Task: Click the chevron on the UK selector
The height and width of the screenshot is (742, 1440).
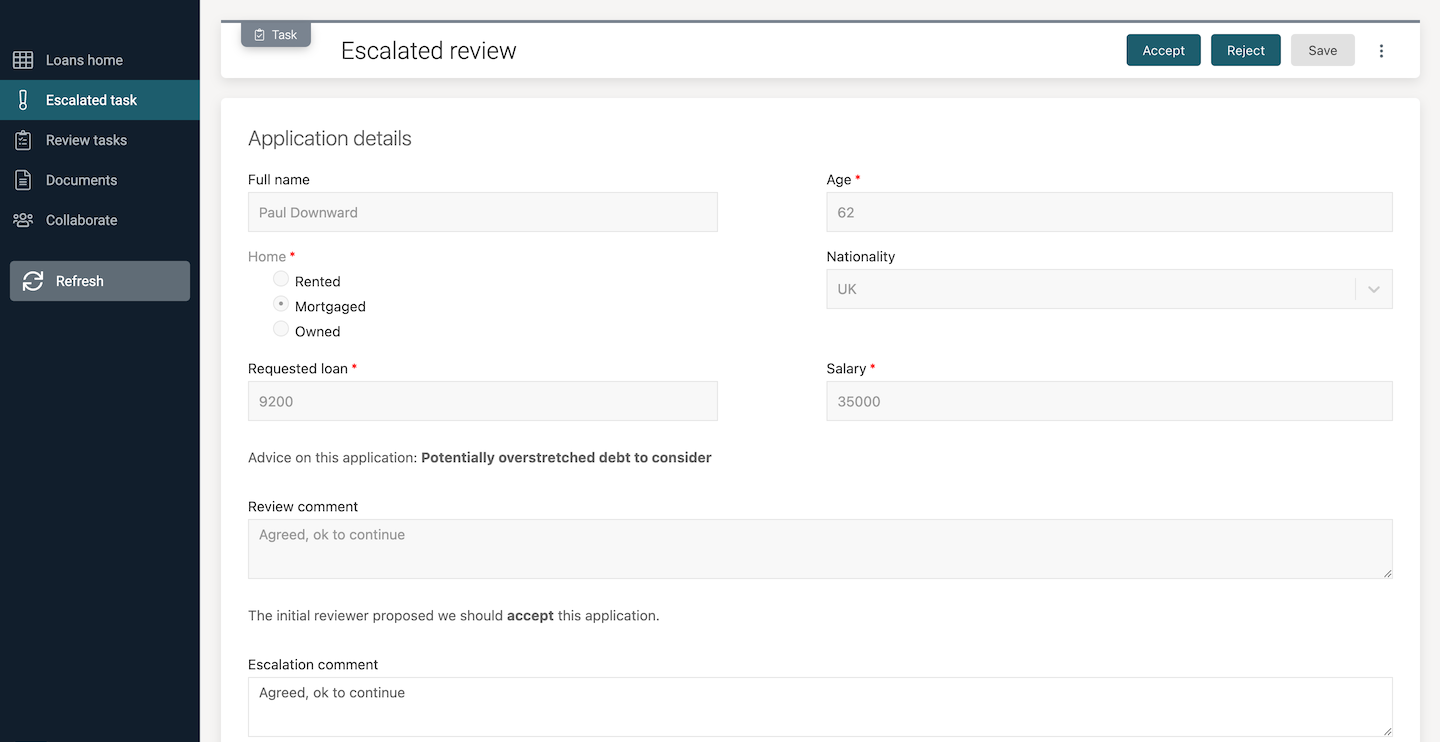Action: click(x=1373, y=289)
